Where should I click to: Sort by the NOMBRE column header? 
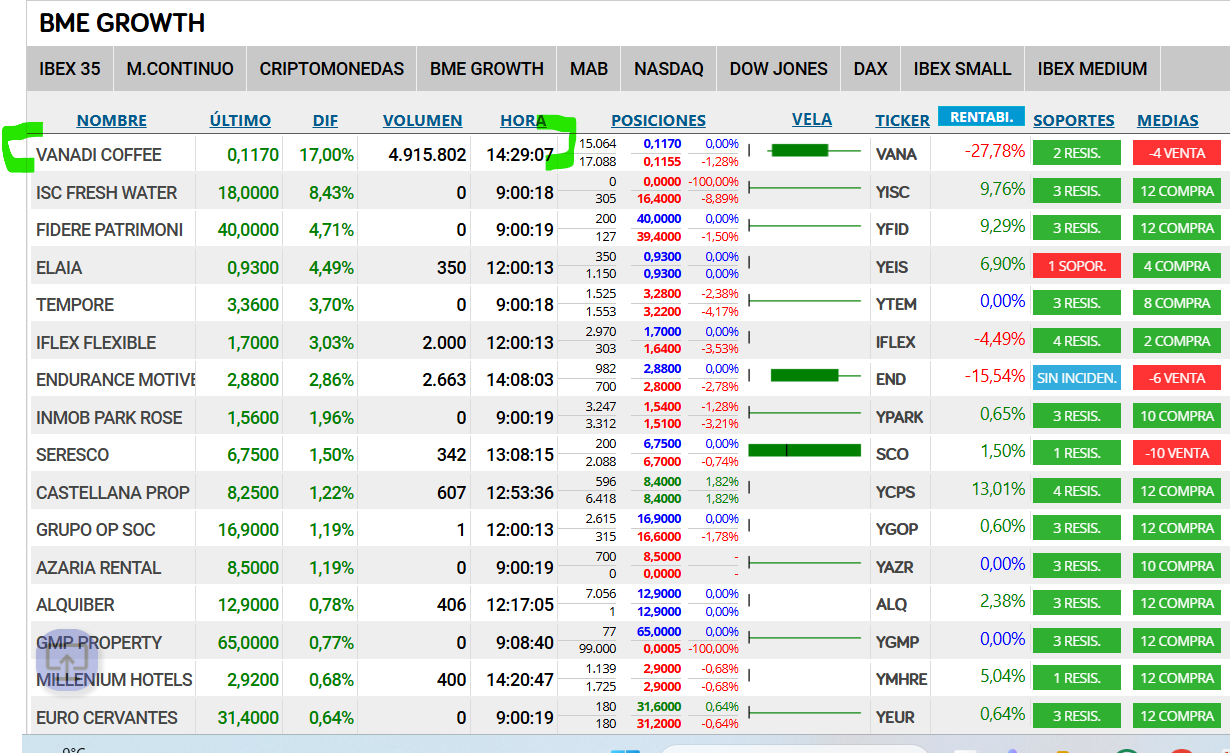click(x=112, y=120)
